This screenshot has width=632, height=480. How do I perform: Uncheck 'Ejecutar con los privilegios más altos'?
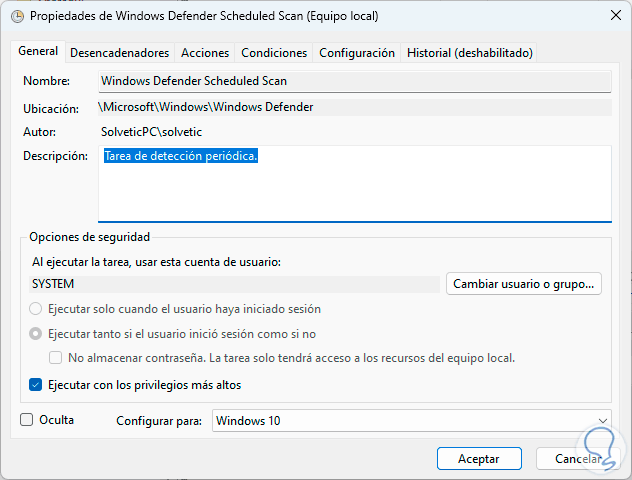[37, 384]
